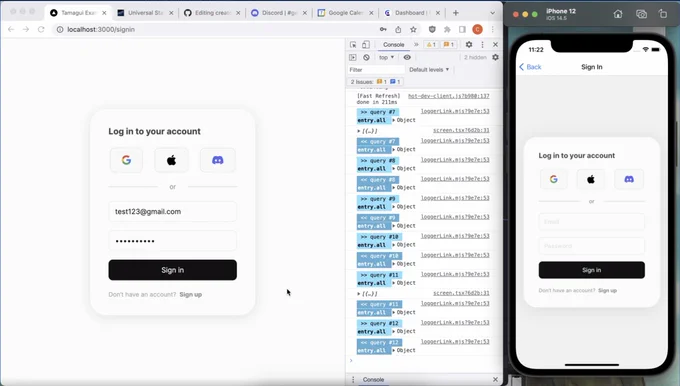Tap the Sign in button on iPhone
Screen dimensions: 680x386
pos(592,270)
